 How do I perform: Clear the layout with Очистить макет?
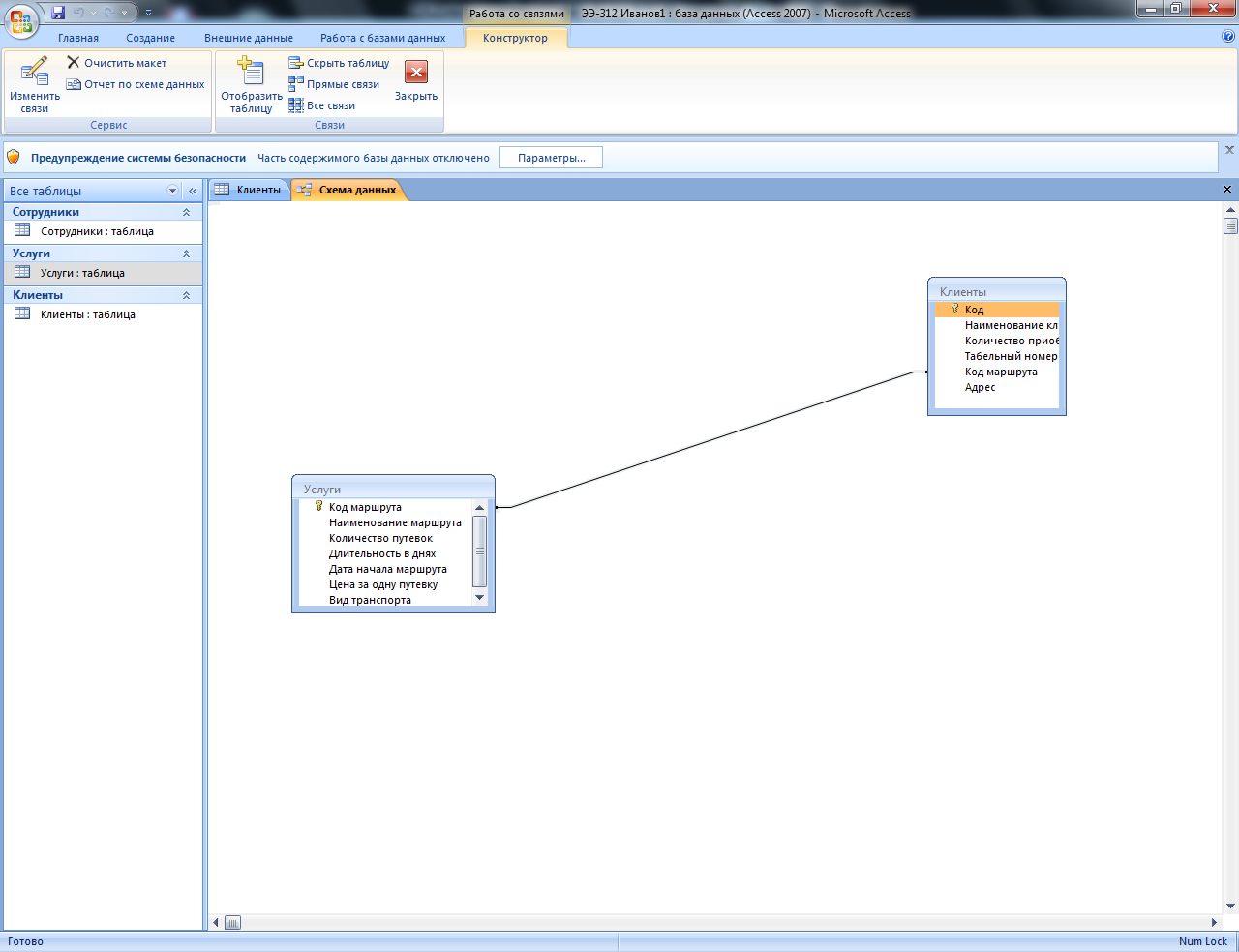coord(116,63)
